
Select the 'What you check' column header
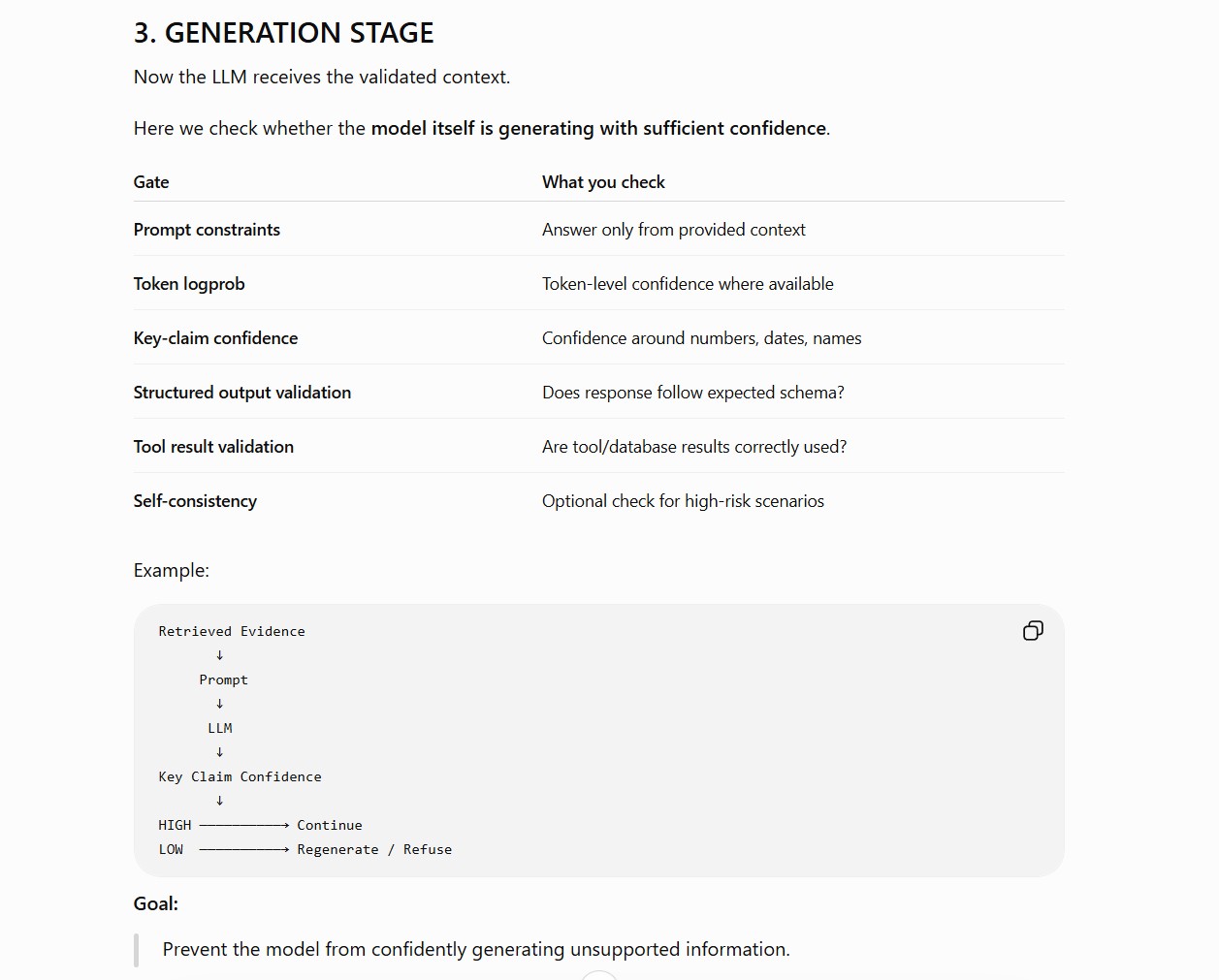(603, 182)
